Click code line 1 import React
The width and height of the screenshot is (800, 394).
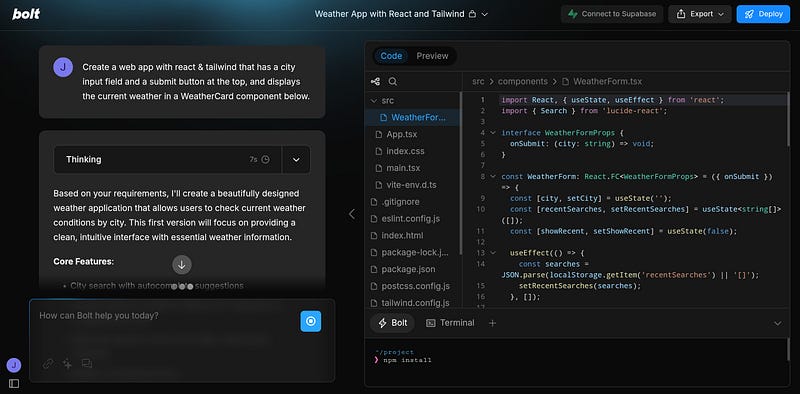pos(612,100)
